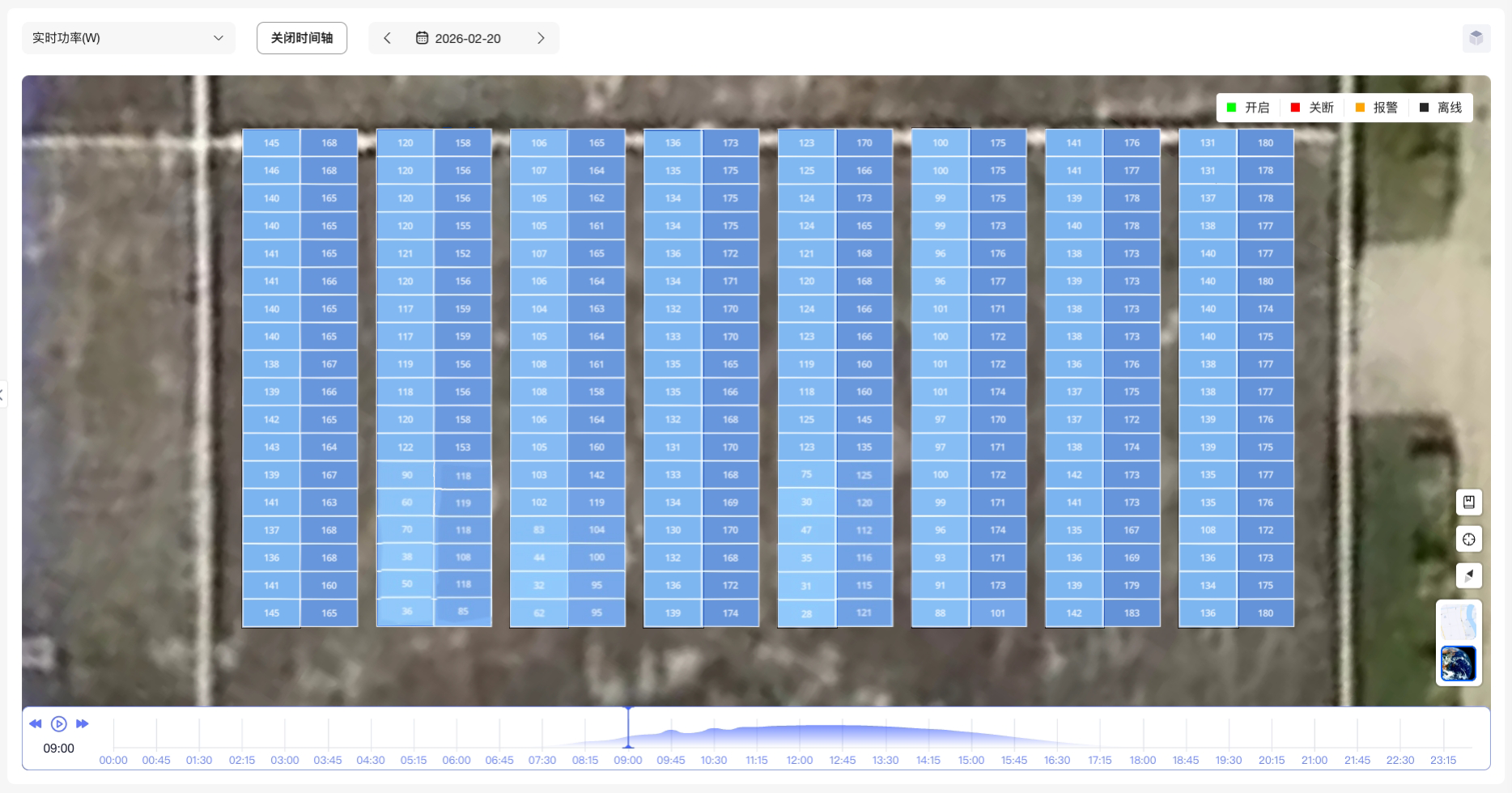Click the 关闭时间轴 button
Viewport: 1512px width, 793px height.
click(x=302, y=38)
